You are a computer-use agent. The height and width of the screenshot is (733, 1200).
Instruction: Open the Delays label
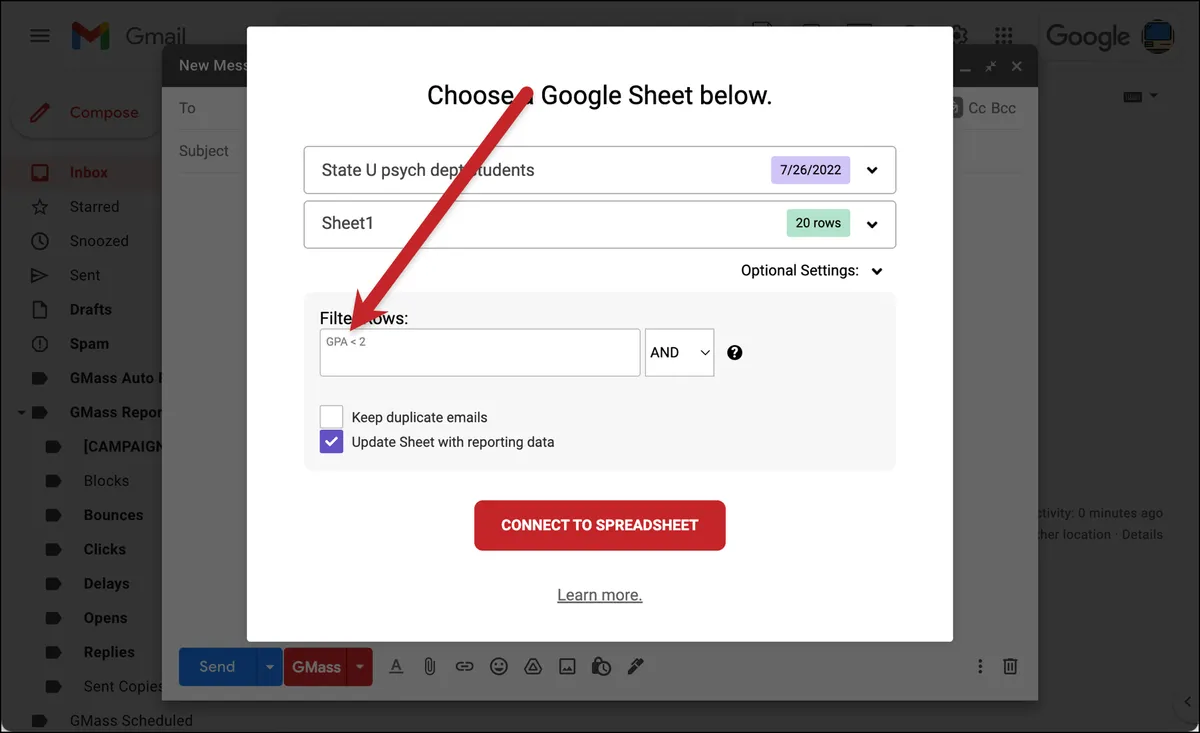pyautogui.click(x=107, y=584)
